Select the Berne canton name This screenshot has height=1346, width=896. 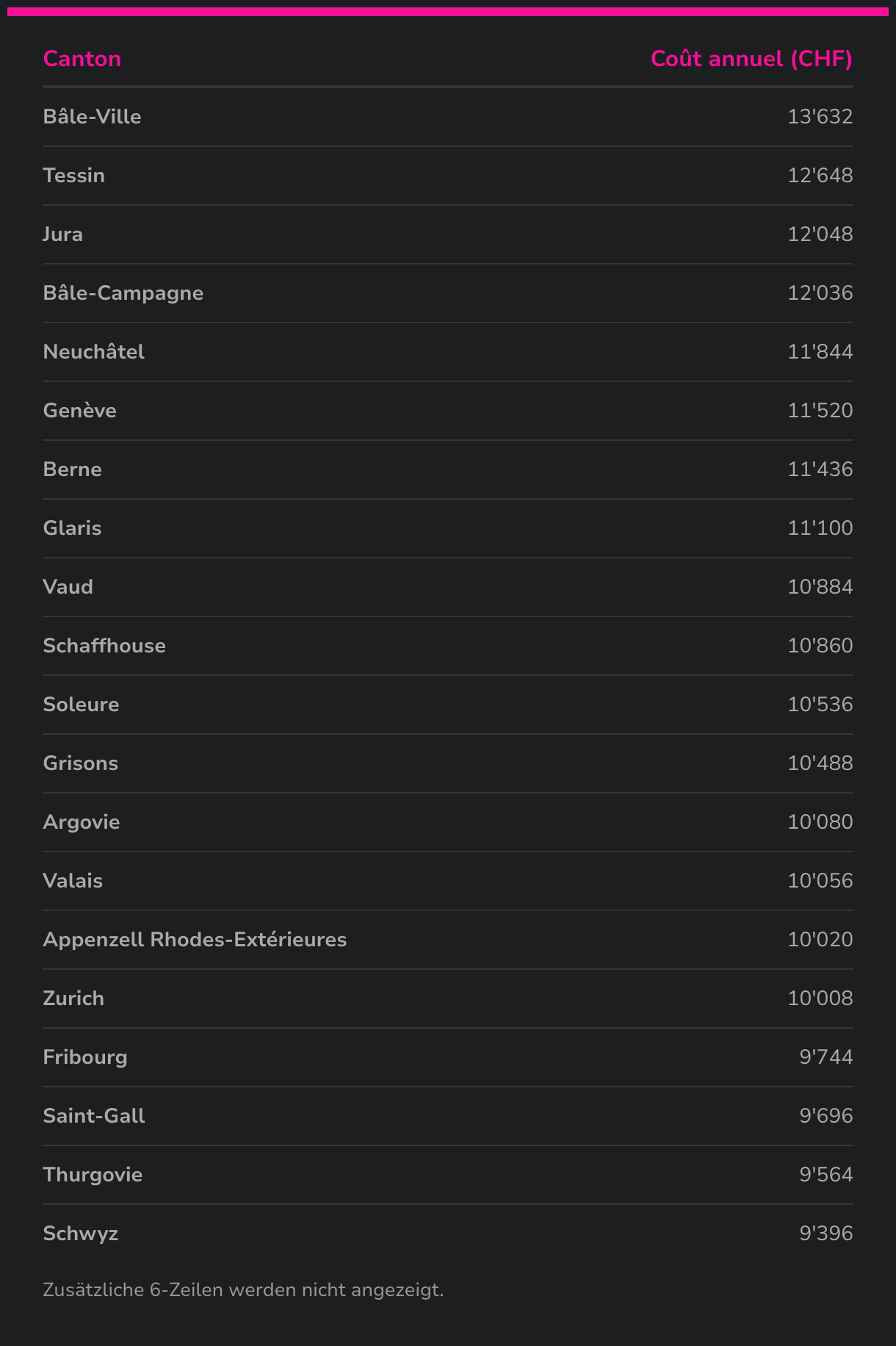pos(72,469)
